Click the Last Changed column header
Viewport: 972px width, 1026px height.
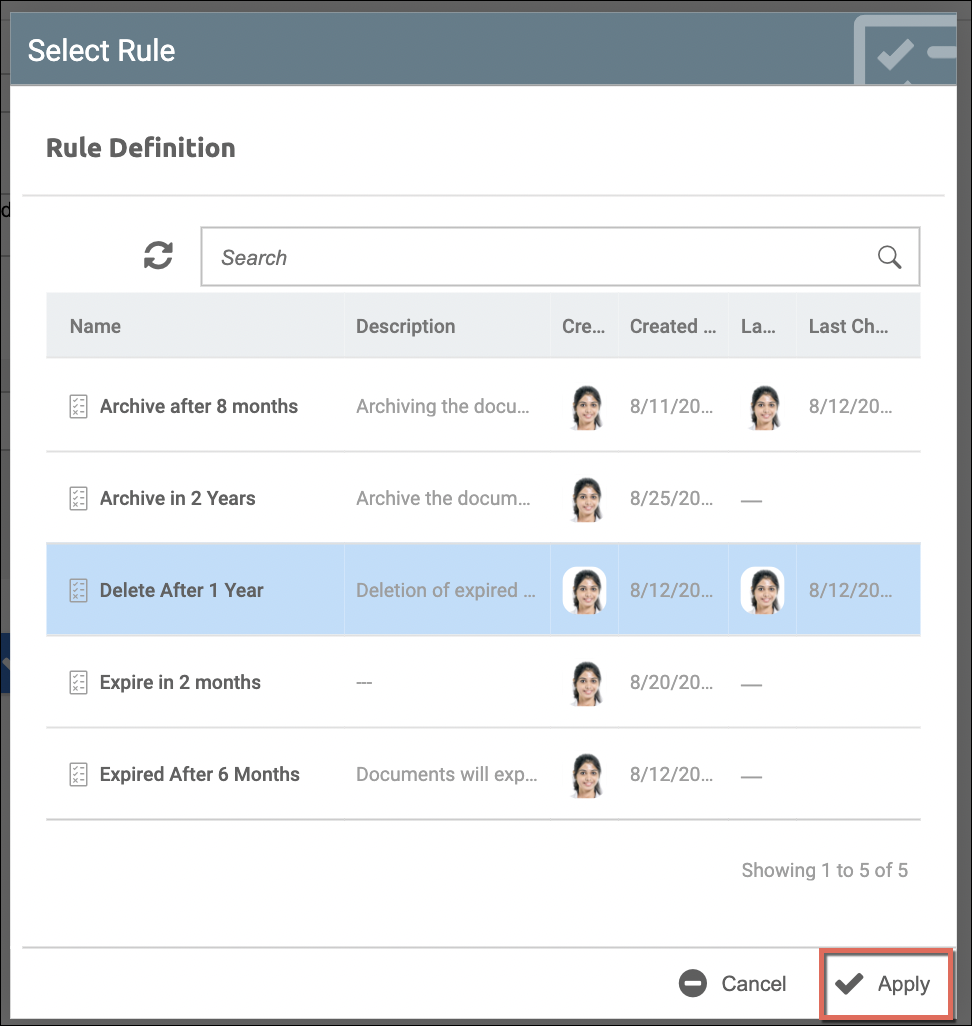pos(848,326)
